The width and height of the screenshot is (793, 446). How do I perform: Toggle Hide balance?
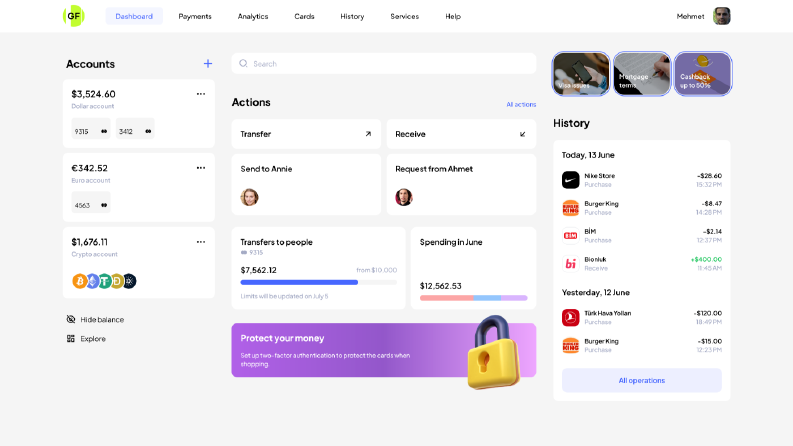click(x=95, y=320)
